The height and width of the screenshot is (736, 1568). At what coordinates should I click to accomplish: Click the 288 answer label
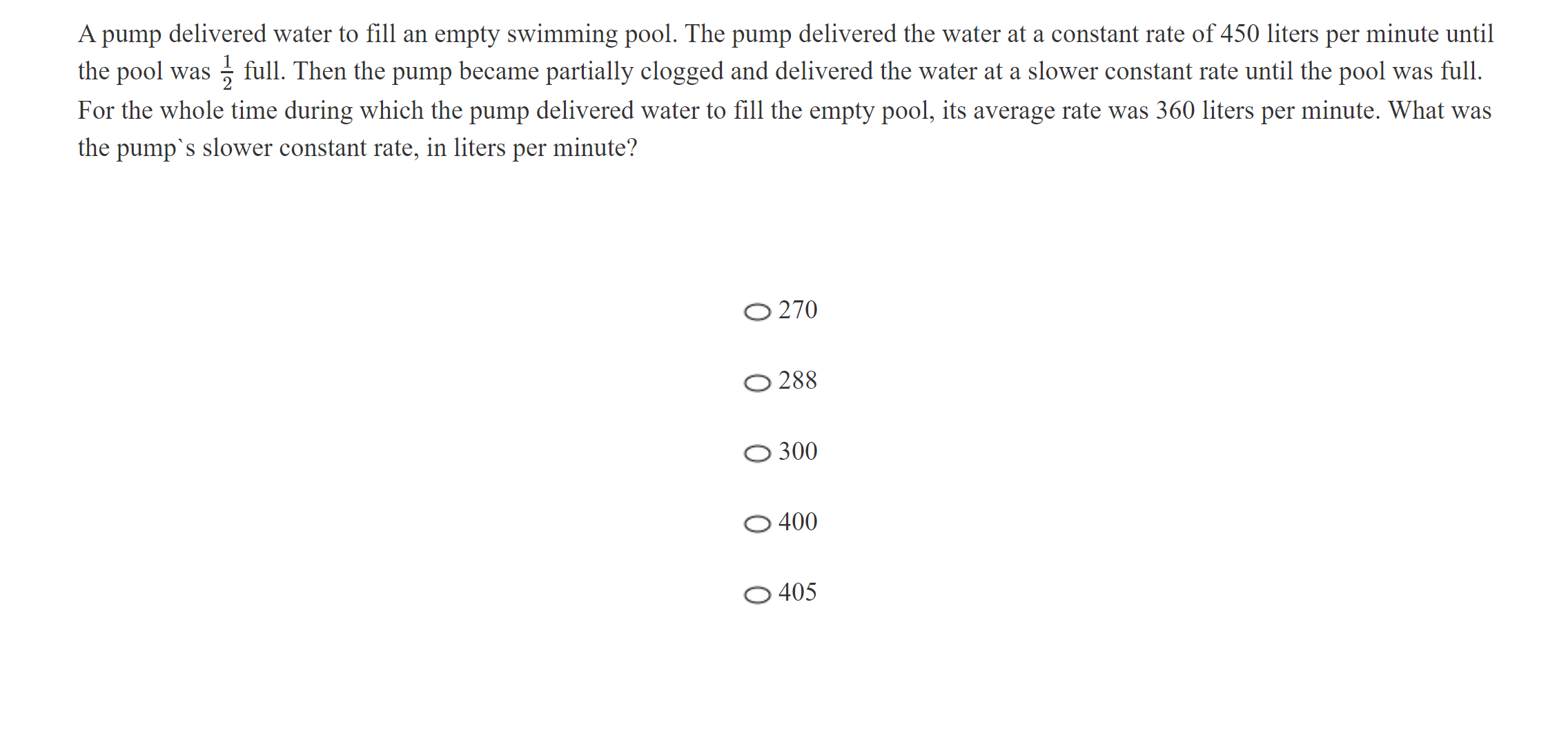coord(798,380)
